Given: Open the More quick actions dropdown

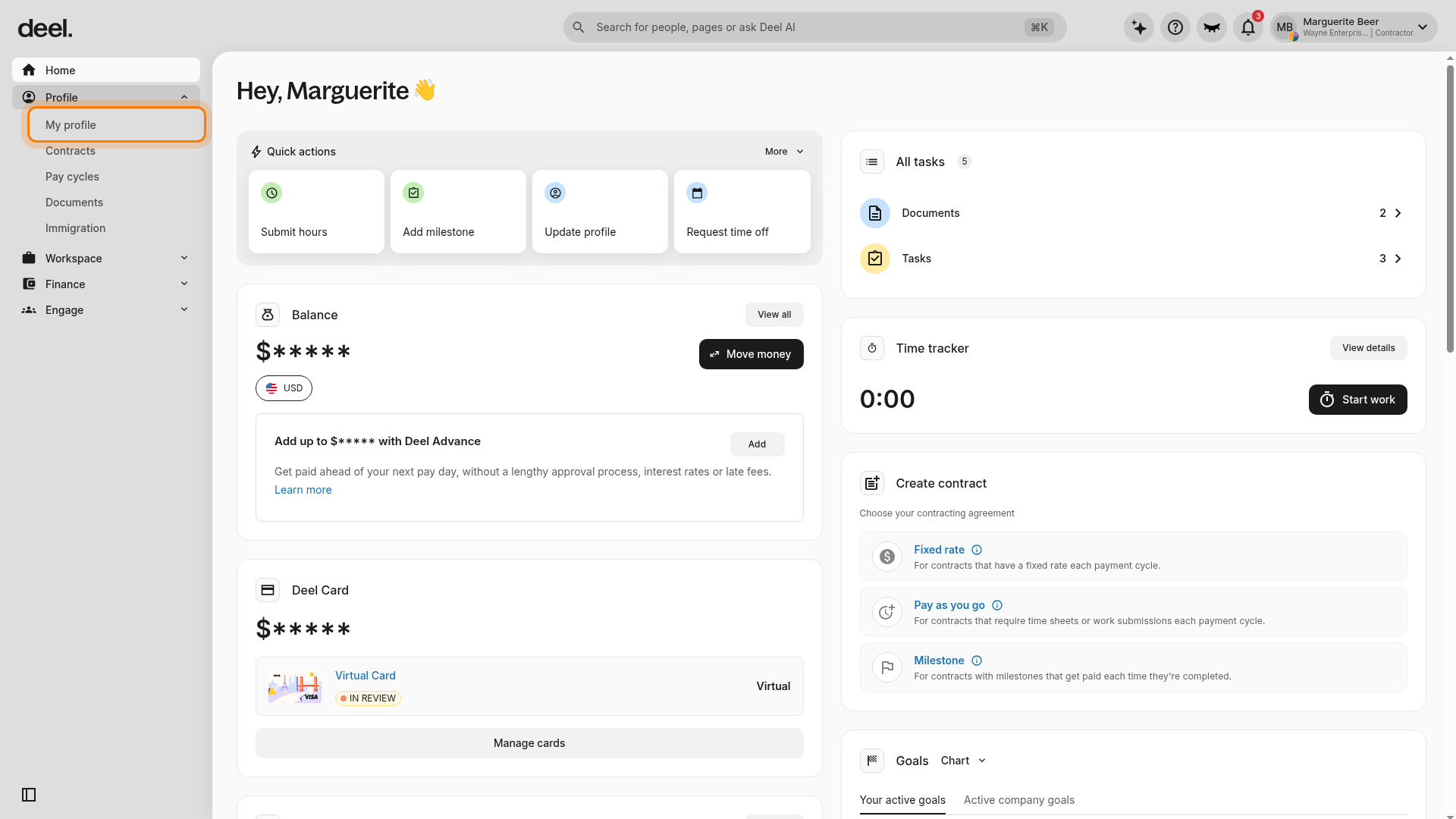Looking at the screenshot, I should click(784, 152).
